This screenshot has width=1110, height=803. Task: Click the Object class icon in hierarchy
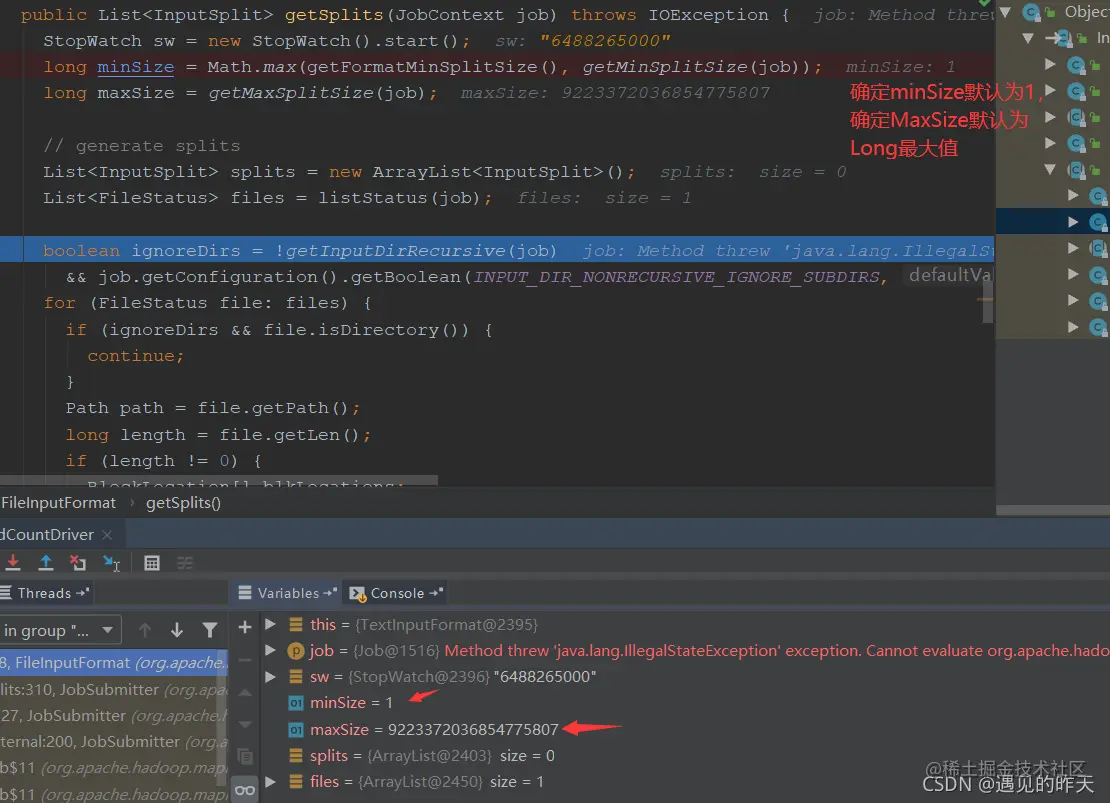click(x=1032, y=12)
